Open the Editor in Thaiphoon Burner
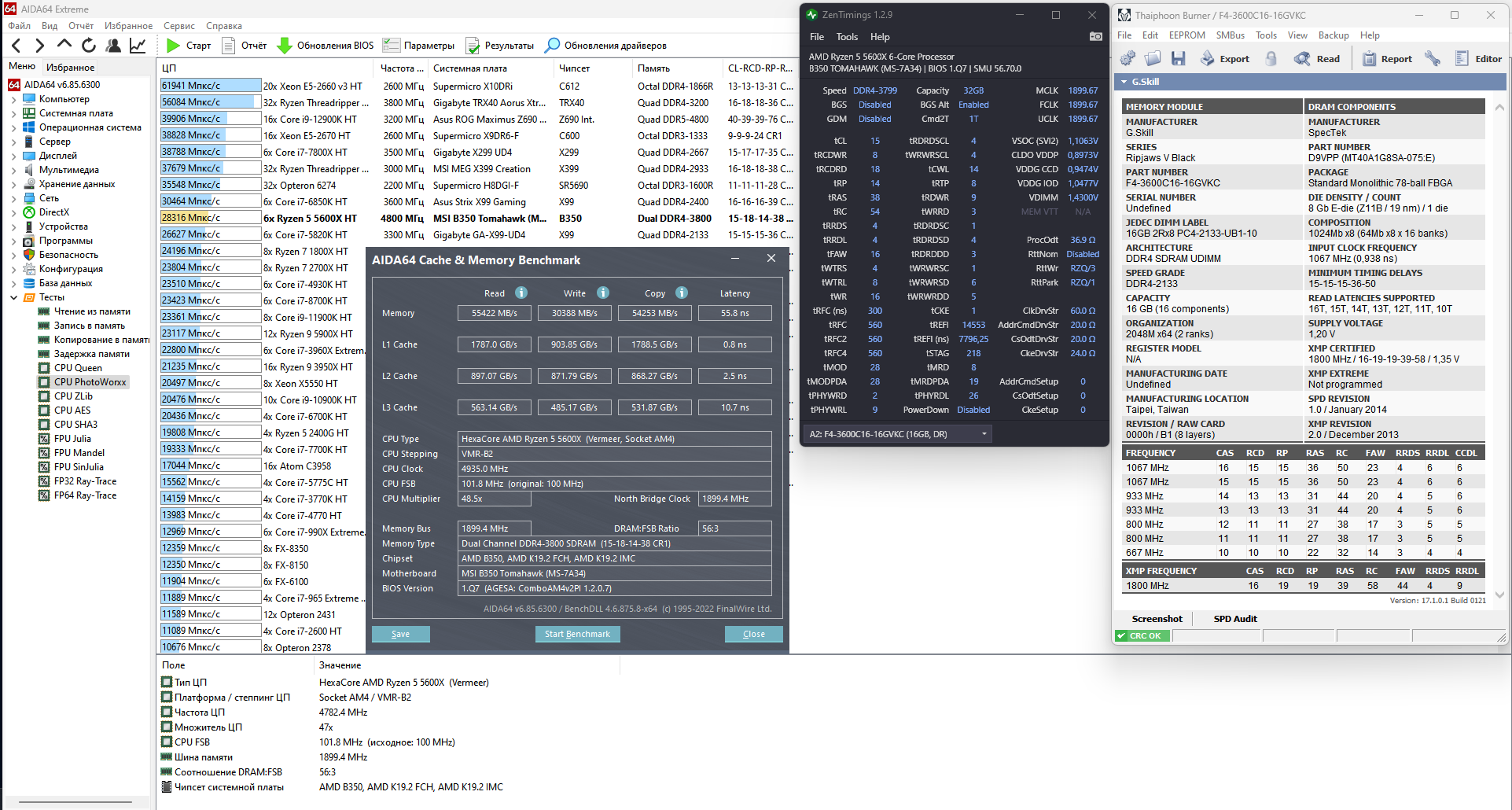 click(x=1478, y=59)
